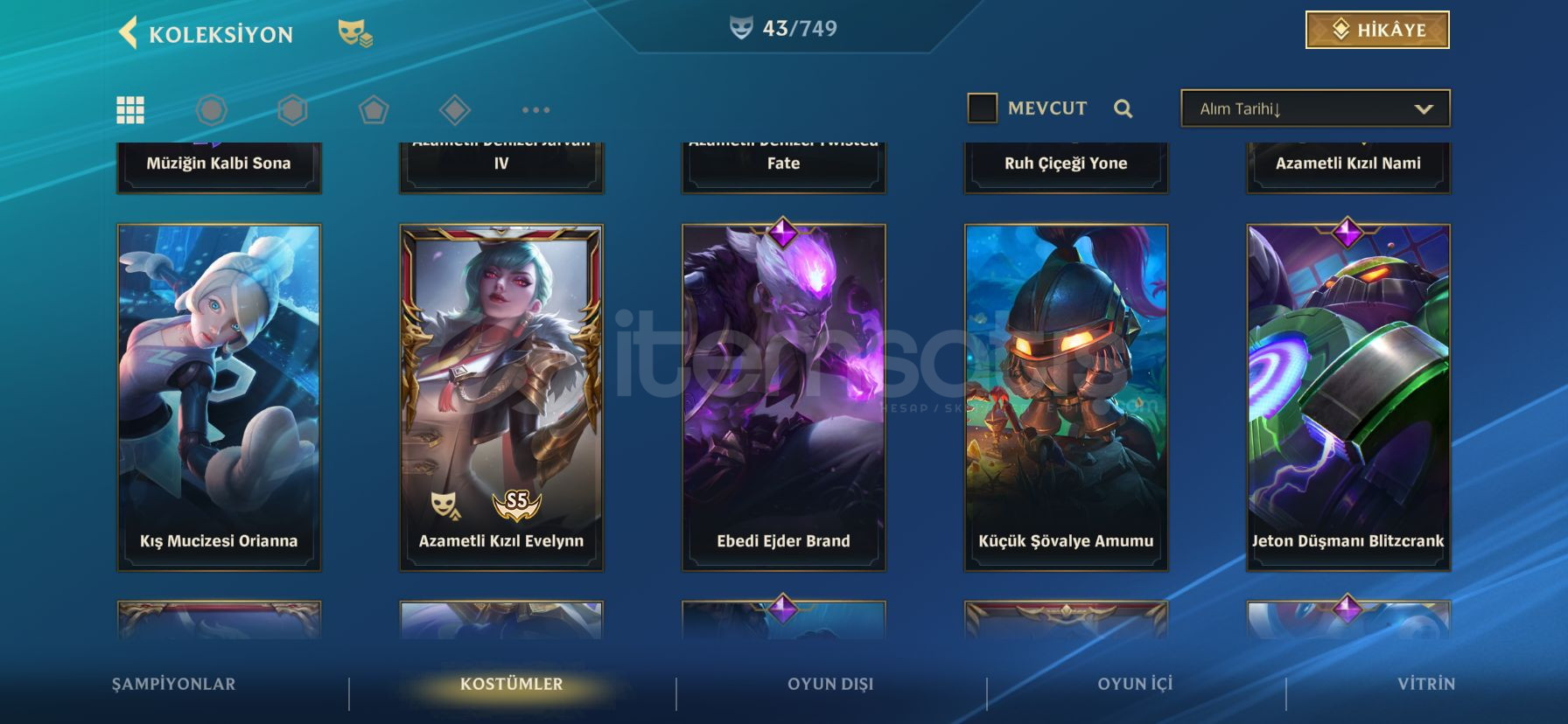1568x724 pixels.
Task: Click the search magnifier icon
Action: pyautogui.click(x=1123, y=108)
